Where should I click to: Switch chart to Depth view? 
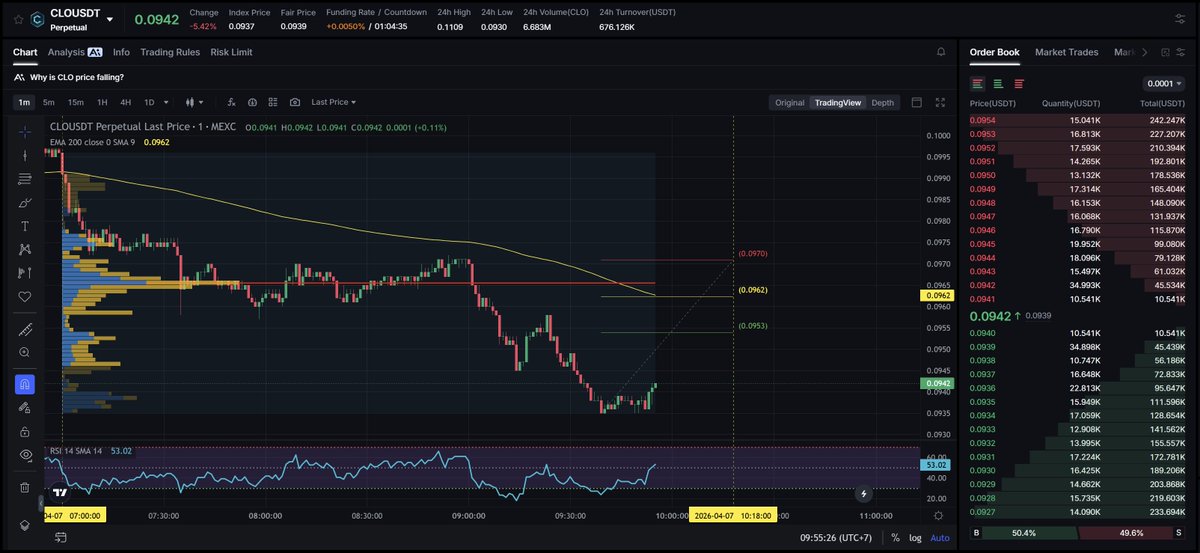(x=882, y=102)
